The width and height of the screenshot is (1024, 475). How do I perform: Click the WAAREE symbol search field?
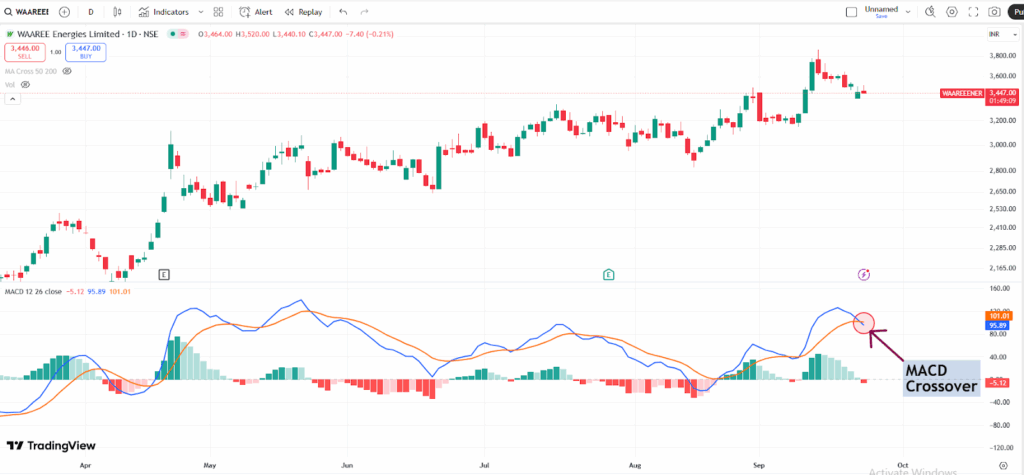(x=30, y=12)
